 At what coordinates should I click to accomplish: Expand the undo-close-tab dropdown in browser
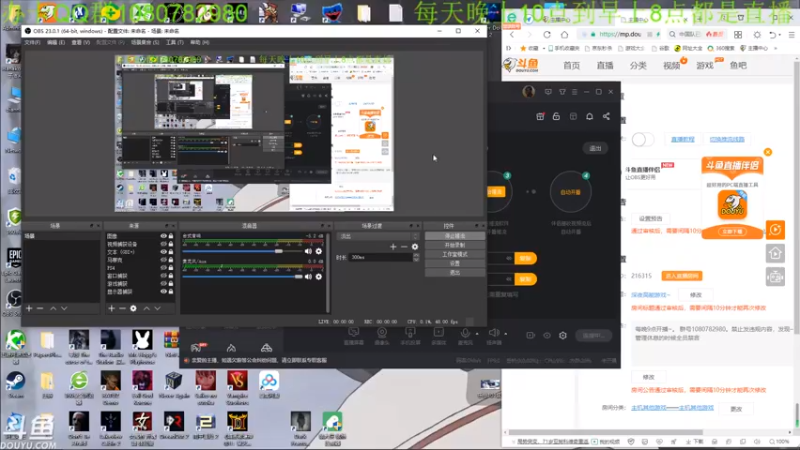(x=781, y=35)
